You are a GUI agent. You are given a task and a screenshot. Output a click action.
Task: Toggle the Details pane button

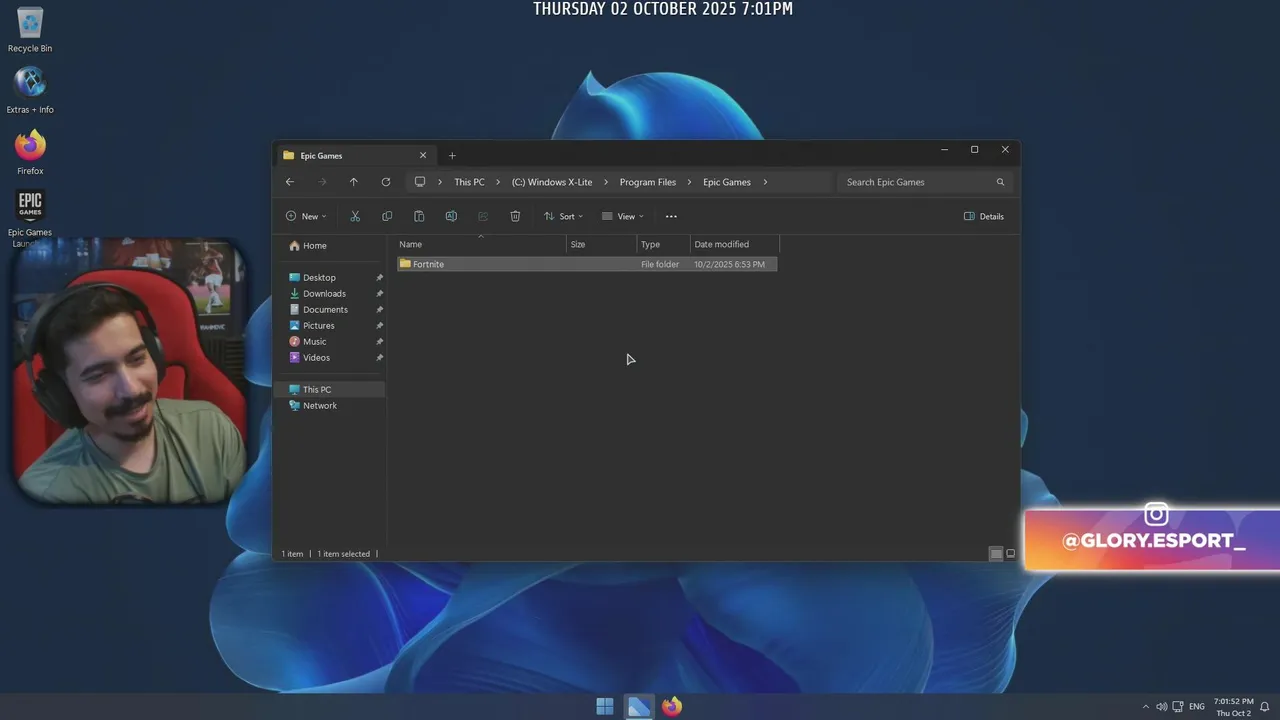[x=984, y=216]
